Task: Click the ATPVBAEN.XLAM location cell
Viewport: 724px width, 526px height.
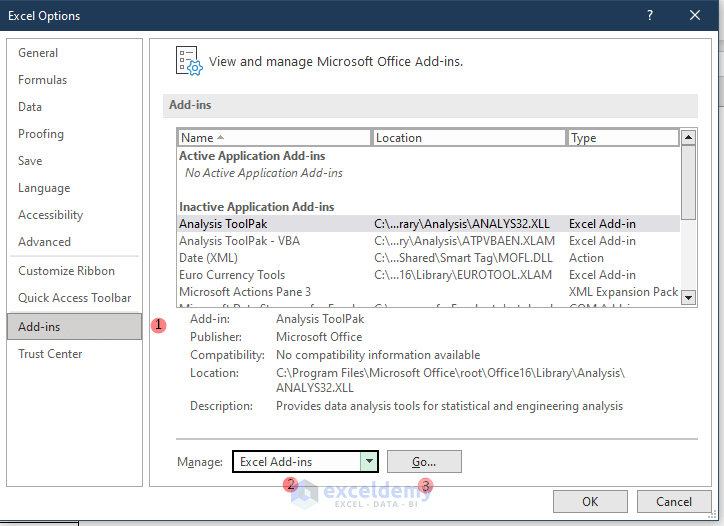Action: pos(465,241)
